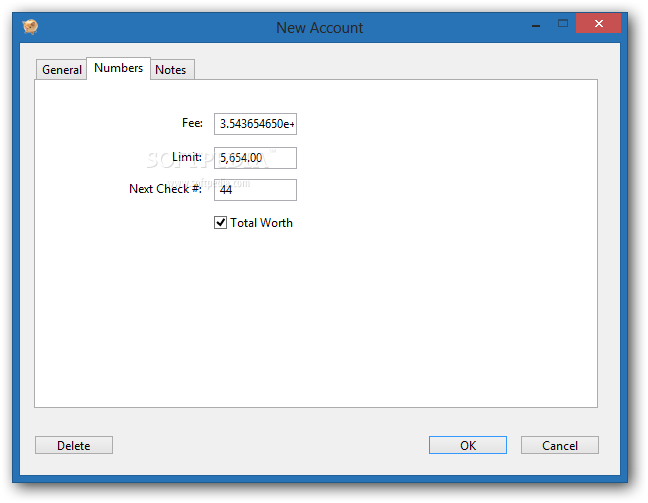
Task: Focus the Limit field showing 5,654.00
Action: click(x=255, y=158)
